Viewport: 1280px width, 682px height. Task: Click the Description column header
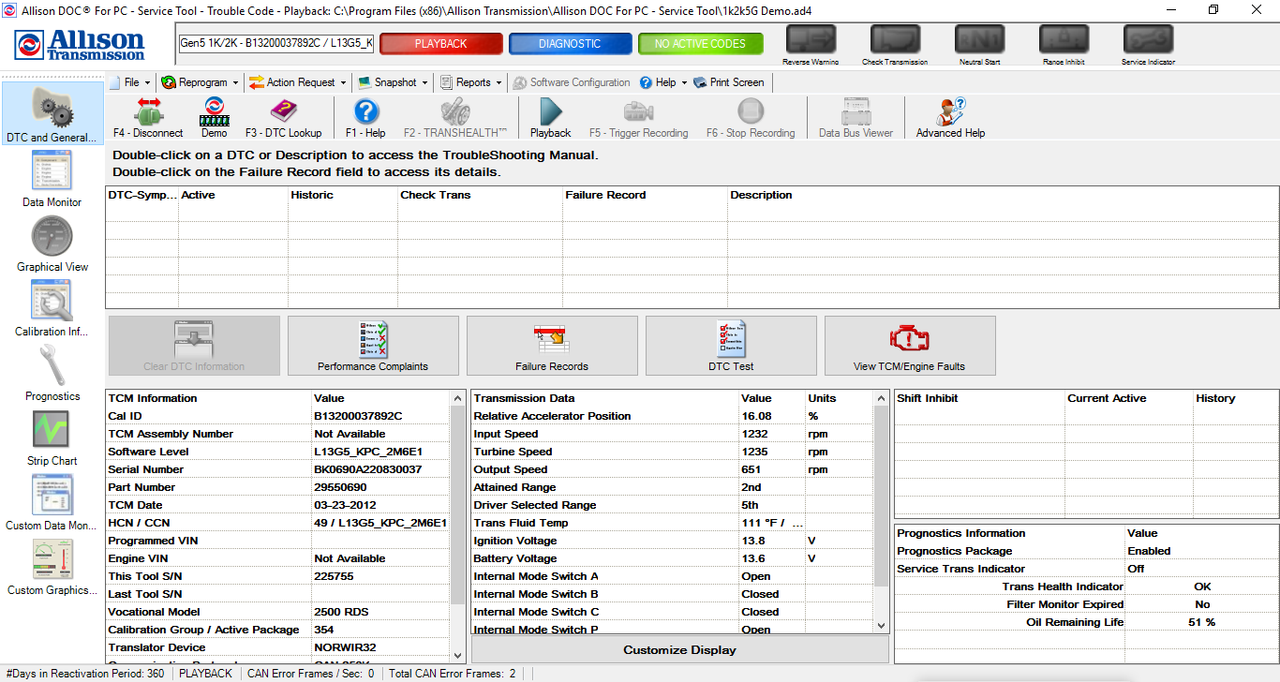click(1003, 195)
